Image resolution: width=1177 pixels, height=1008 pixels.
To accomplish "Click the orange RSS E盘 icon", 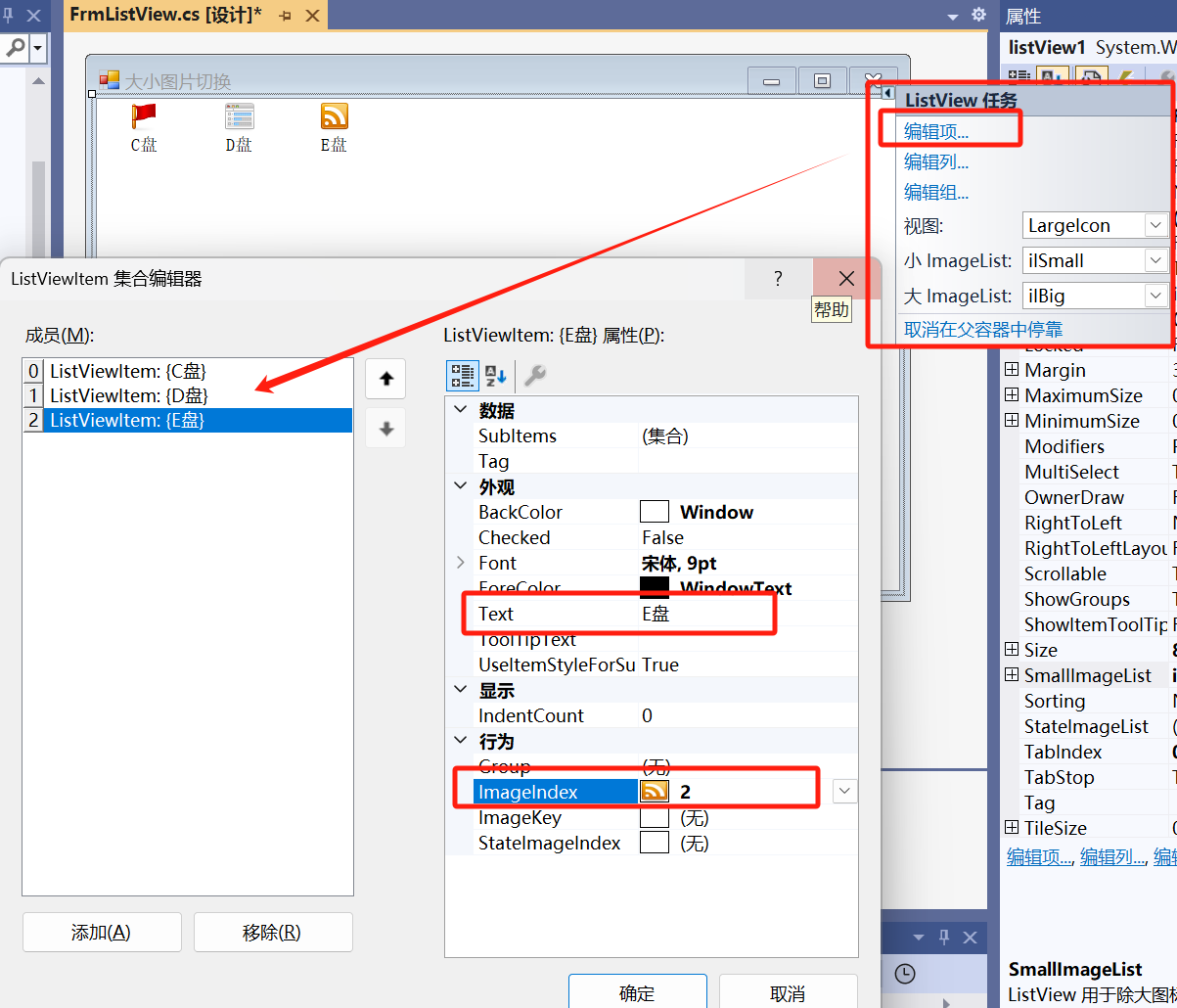I will coord(335,116).
